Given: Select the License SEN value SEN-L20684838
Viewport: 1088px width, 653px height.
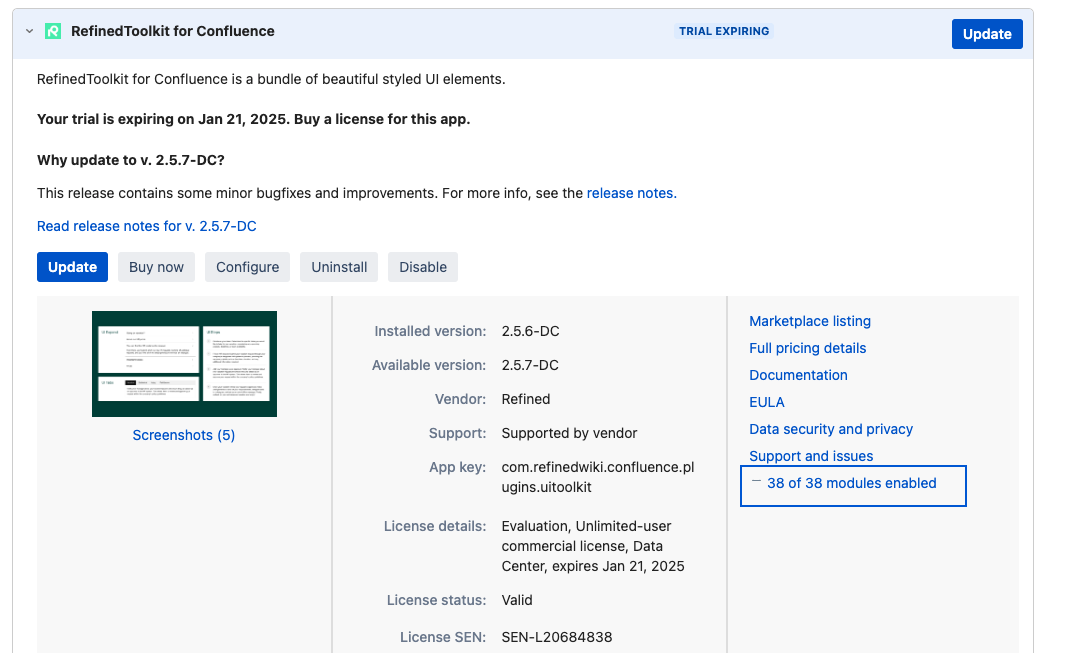Looking at the screenshot, I should tap(556, 637).
